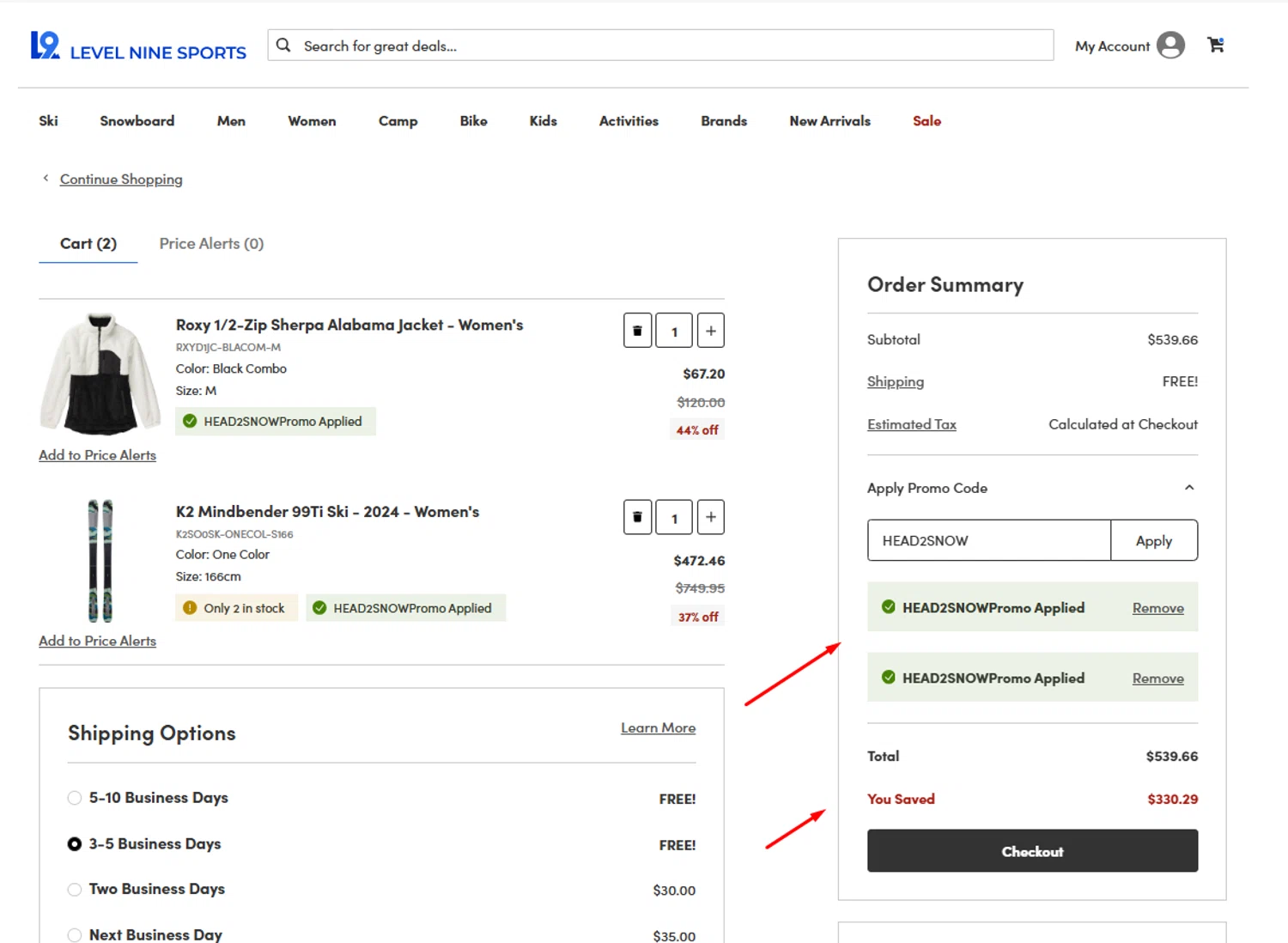Viewport: 1288px width, 943px height.
Task: Click the Level Nine Sports logo
Action: (138, 46)
